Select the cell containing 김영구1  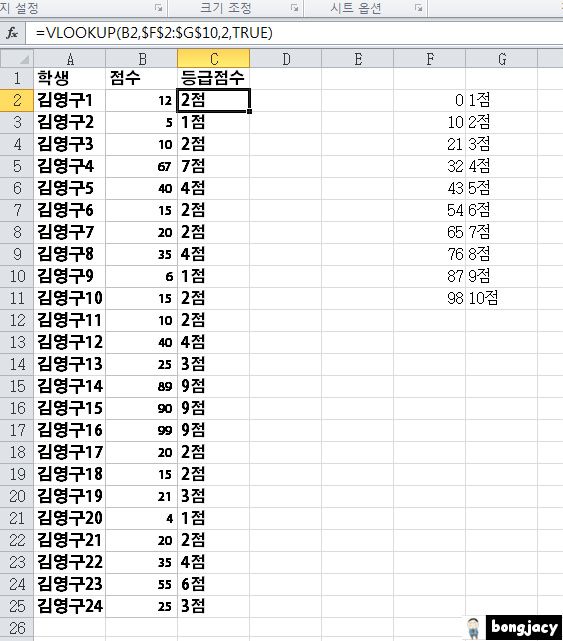(70, 100)
